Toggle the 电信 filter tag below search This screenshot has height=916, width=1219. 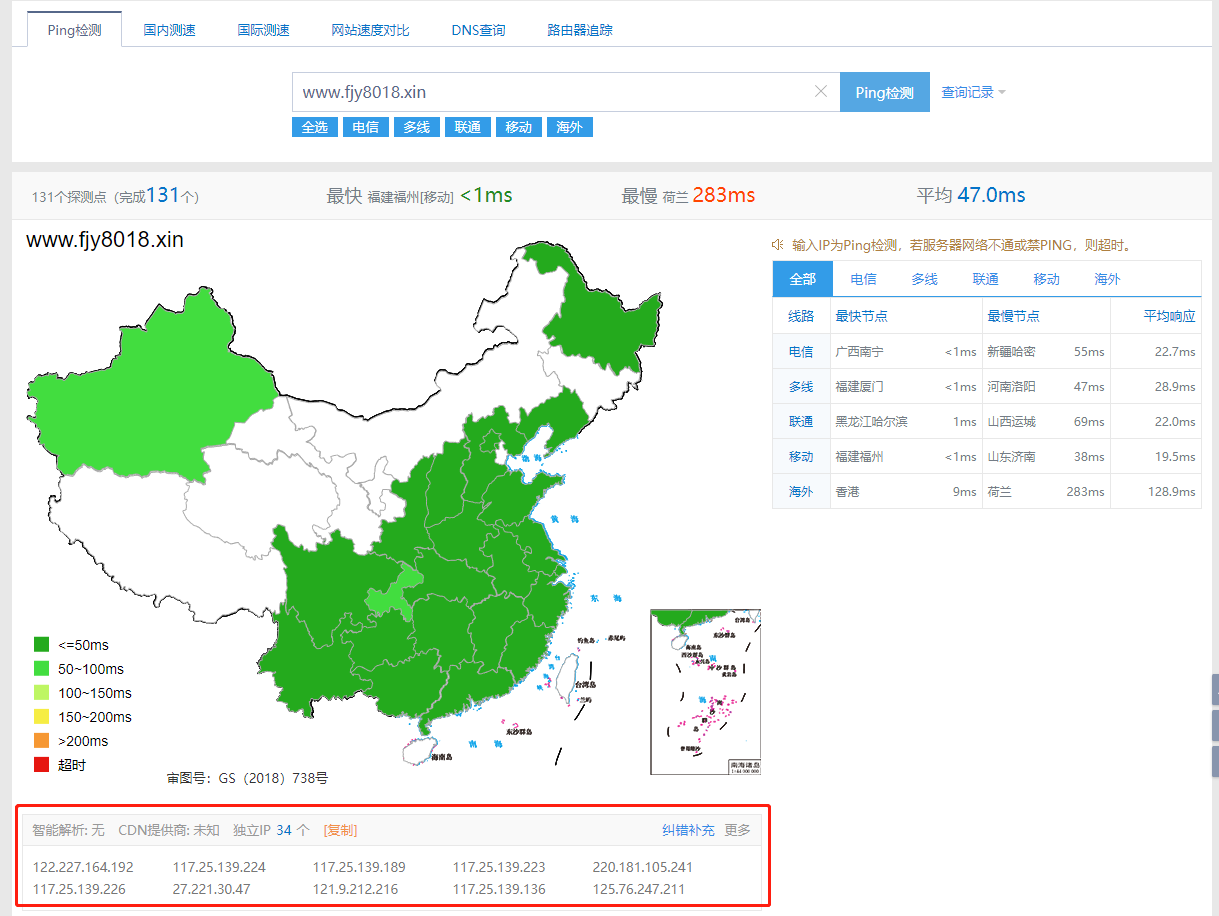(x=365, y=127)
